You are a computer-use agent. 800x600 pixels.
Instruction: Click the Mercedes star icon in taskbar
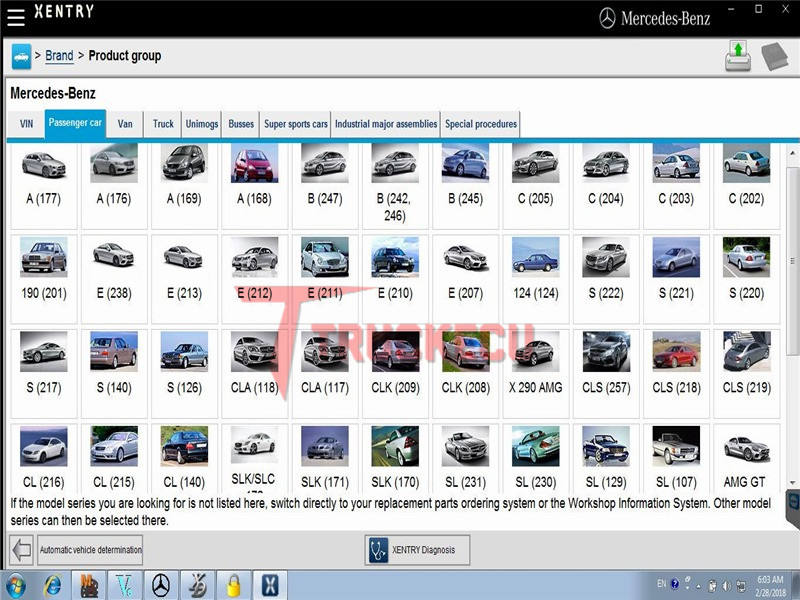(x=160, y=584)
